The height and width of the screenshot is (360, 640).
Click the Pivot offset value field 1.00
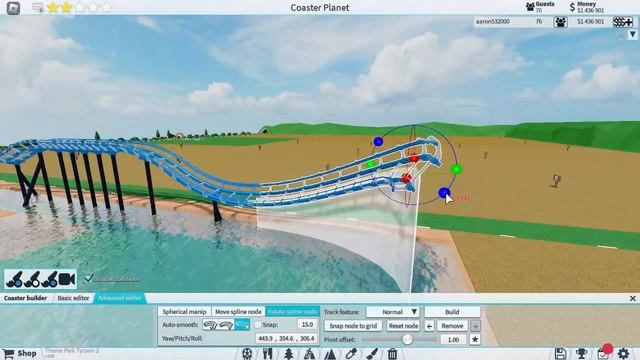[x=453, y=340]
